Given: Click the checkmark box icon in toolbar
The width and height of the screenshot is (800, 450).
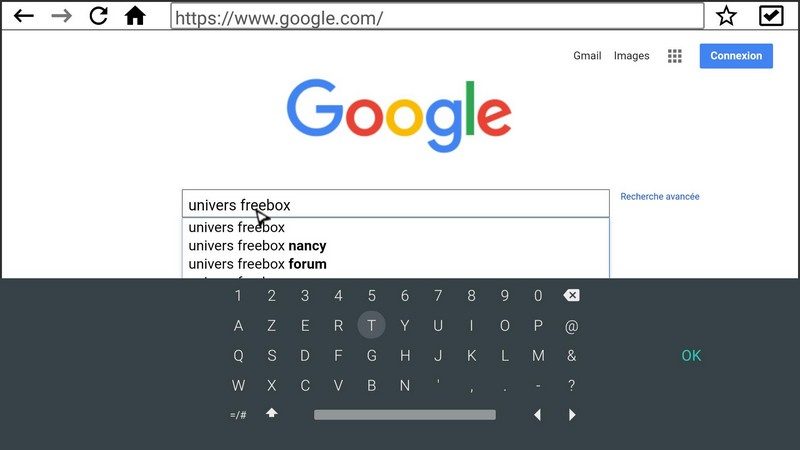Looking at the screenshot, I should click(x=771, y=16).
